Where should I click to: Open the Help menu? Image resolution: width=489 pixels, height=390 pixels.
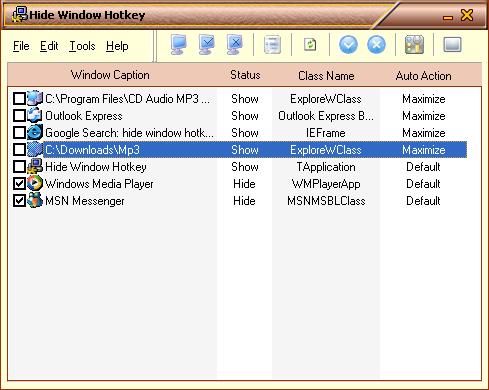tap(117, 46)
